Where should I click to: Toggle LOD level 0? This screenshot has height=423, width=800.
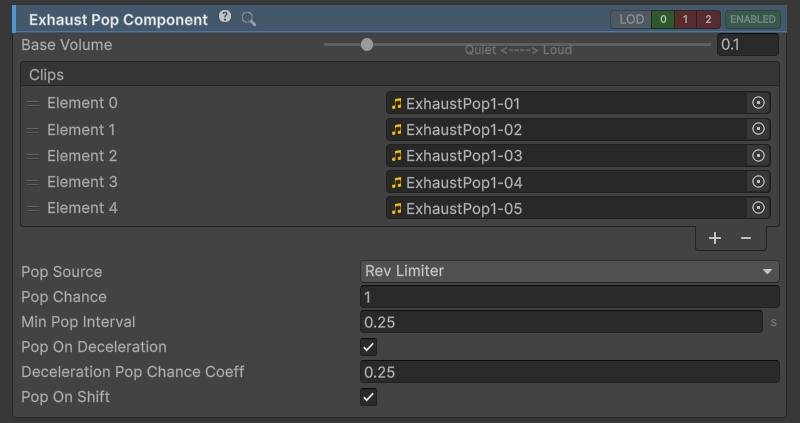(663, 19)
